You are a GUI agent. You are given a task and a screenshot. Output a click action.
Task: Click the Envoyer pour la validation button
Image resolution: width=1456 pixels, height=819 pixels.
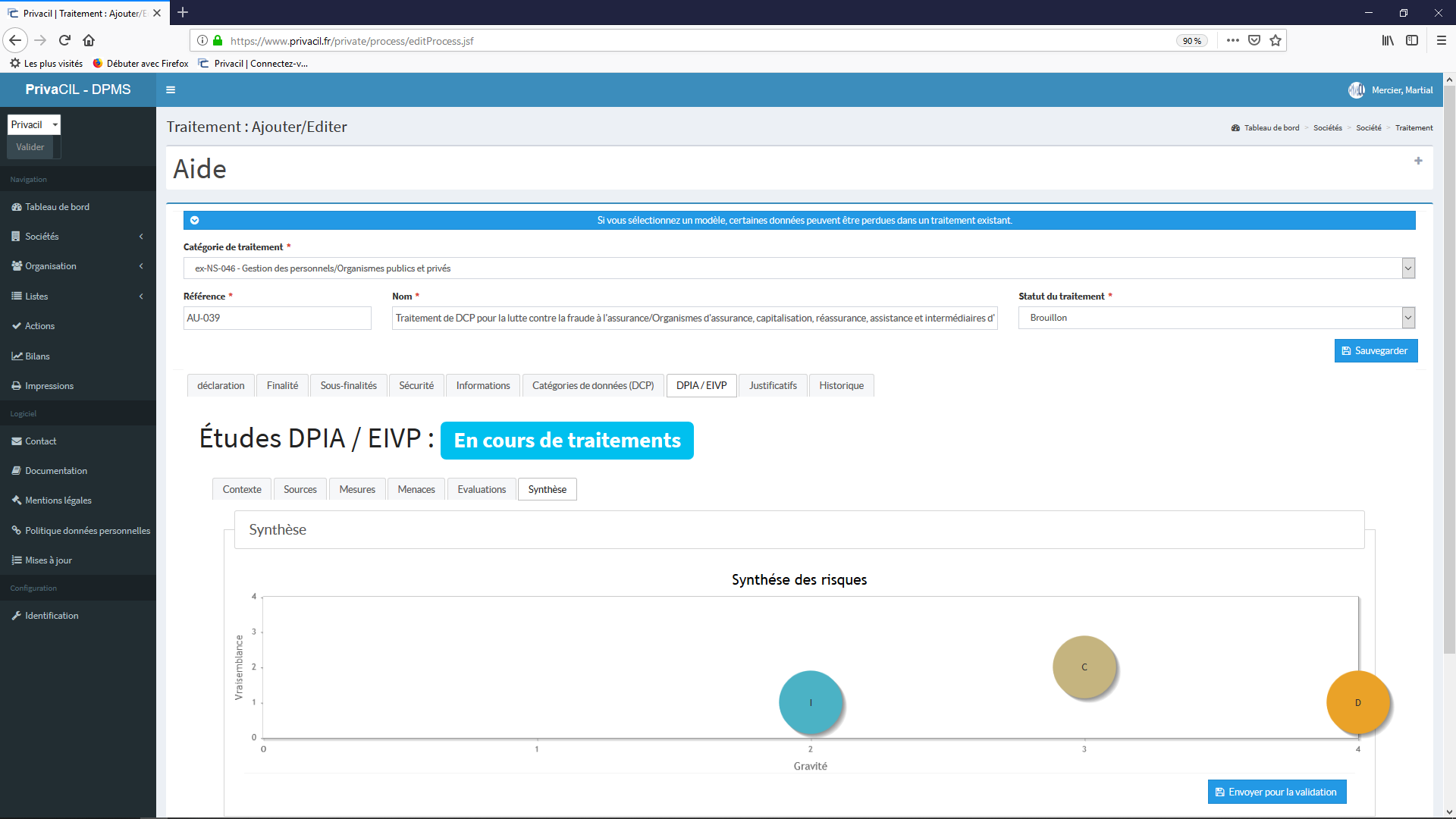(1276, 791)
